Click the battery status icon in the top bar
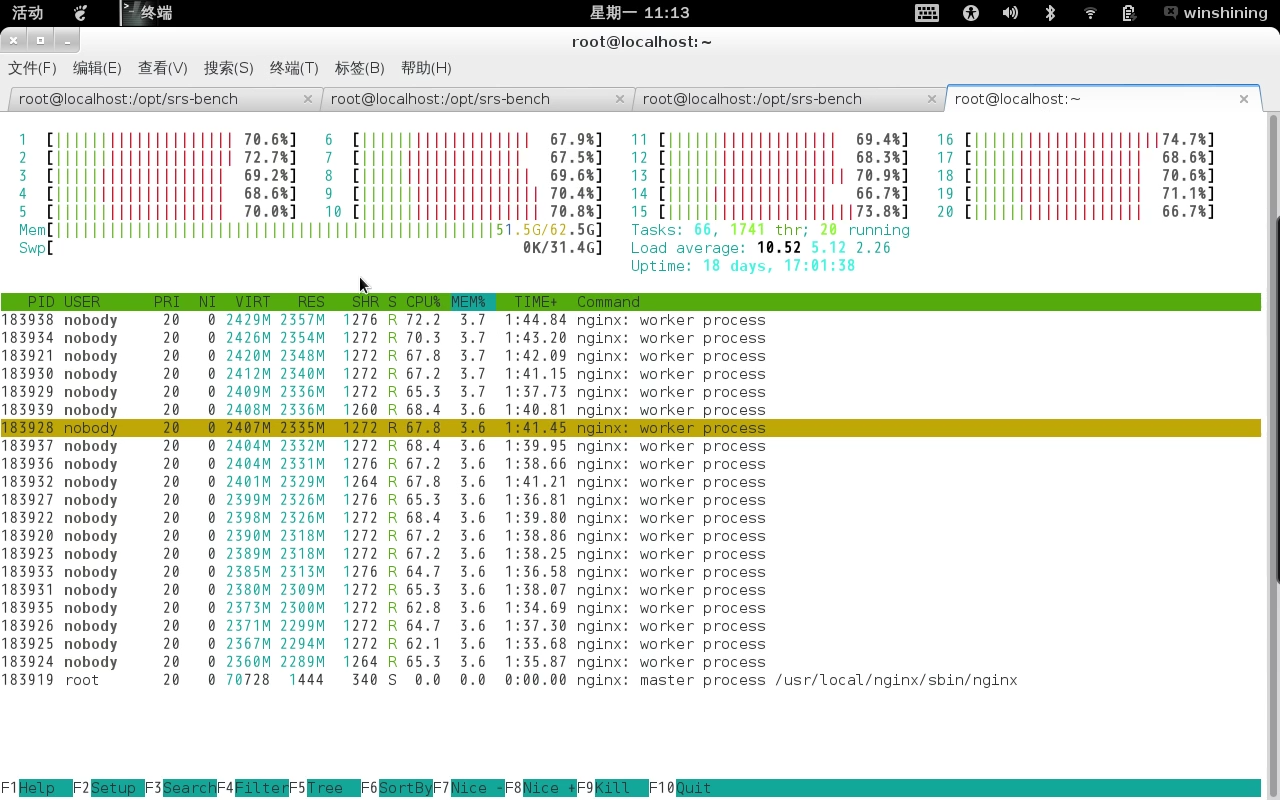 tap(1131, 13)
